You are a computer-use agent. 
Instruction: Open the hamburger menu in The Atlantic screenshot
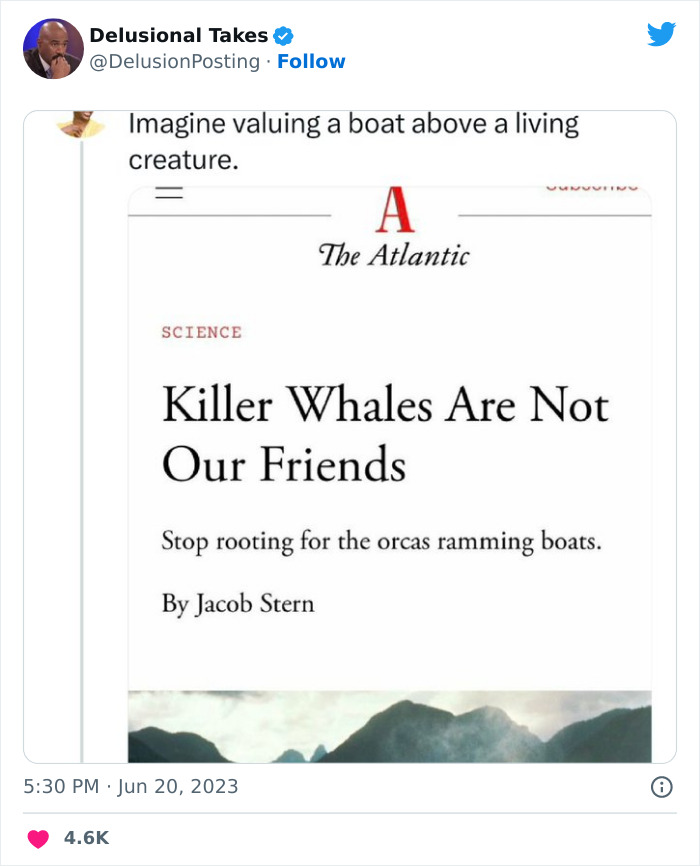[169, 195]
